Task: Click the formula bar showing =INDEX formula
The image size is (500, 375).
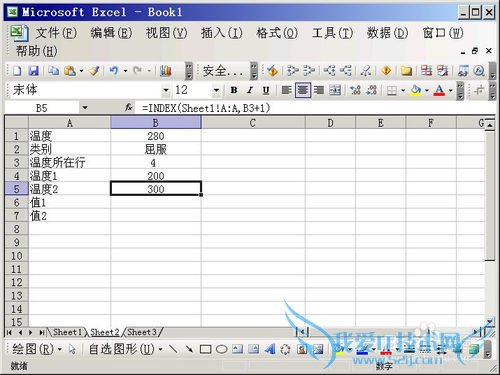Action: pyautogui.click(x=315, y=108)
